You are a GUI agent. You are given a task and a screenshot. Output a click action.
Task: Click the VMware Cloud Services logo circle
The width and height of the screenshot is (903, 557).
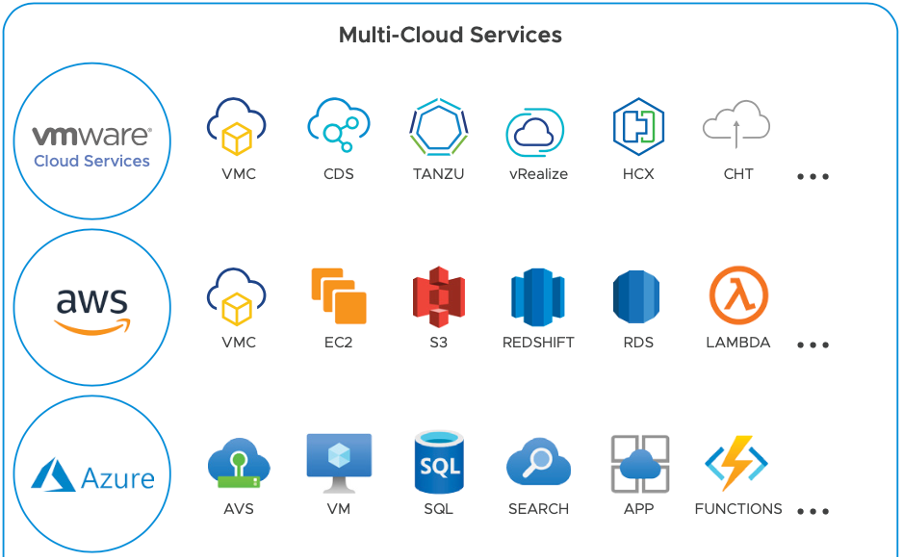pos(92,141)
